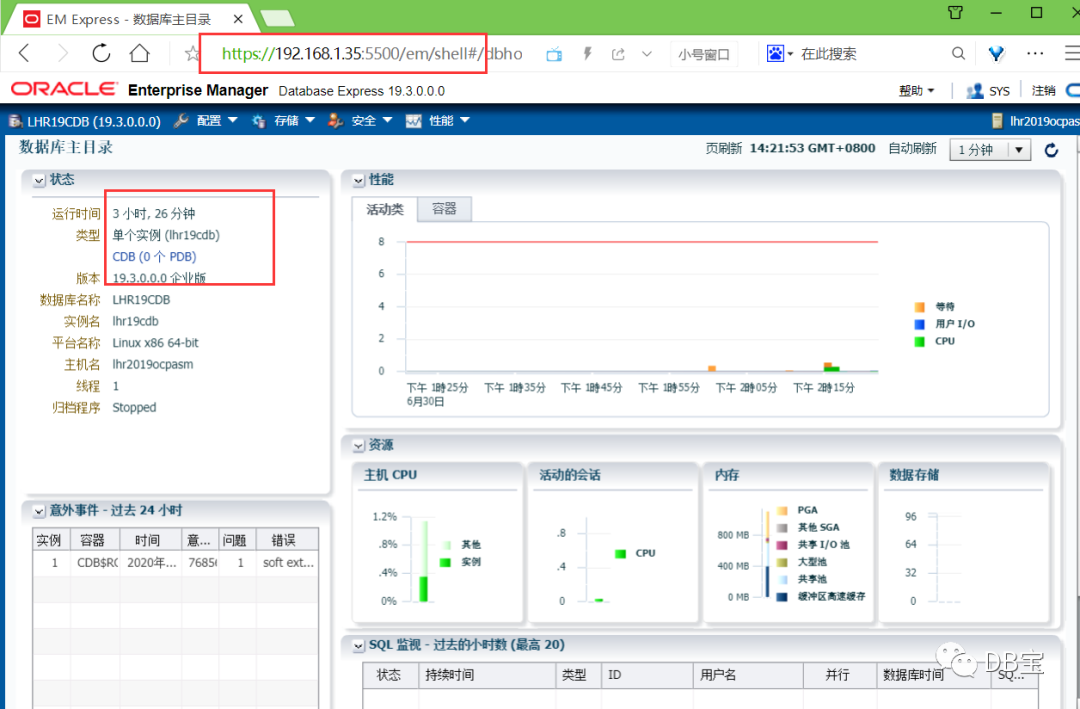Open browser home page icon
The image size is (1080, 709).
pyautogui.click(x=140, y=53)
